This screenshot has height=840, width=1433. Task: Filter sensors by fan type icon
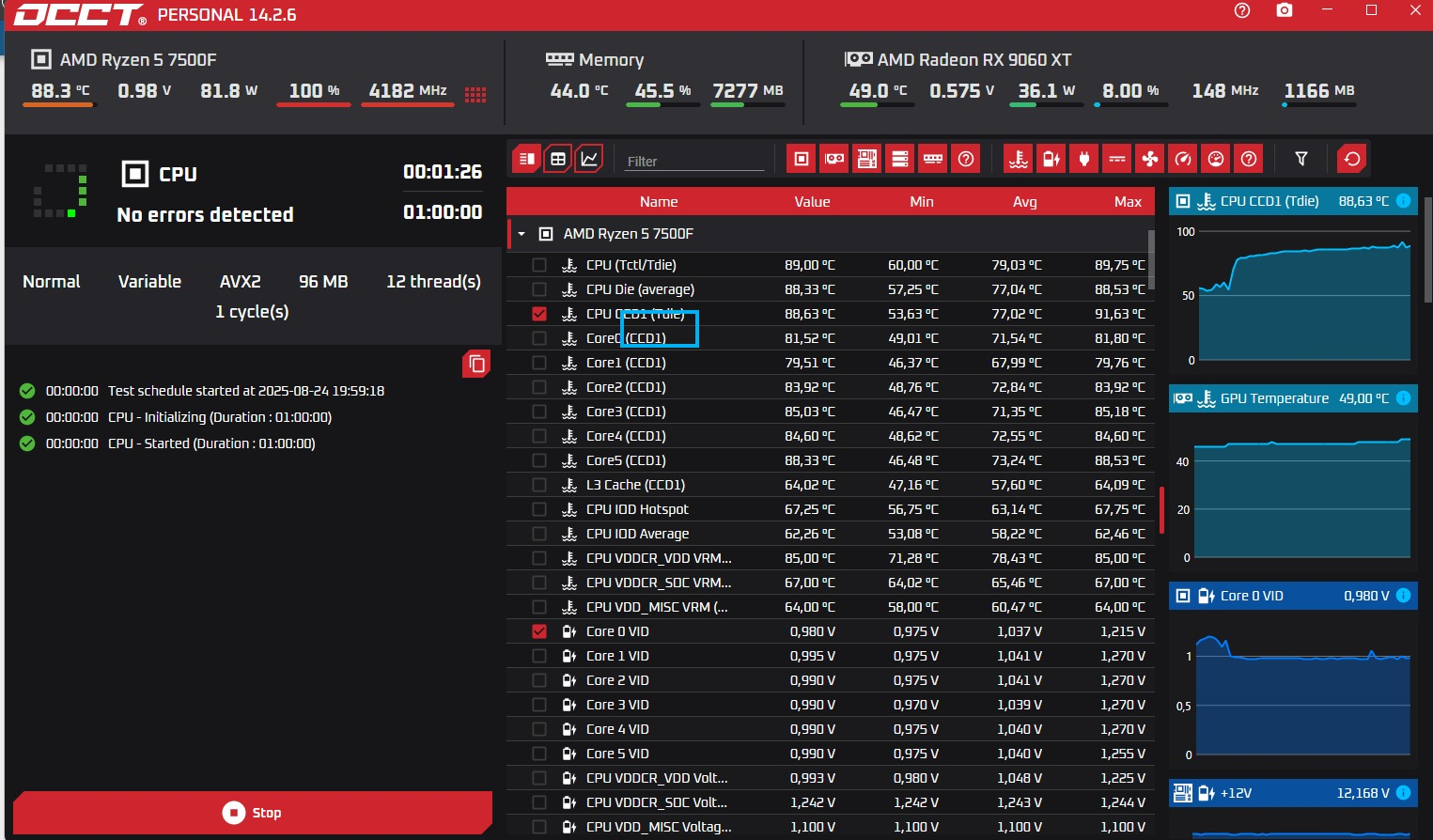pos(1150,159)
